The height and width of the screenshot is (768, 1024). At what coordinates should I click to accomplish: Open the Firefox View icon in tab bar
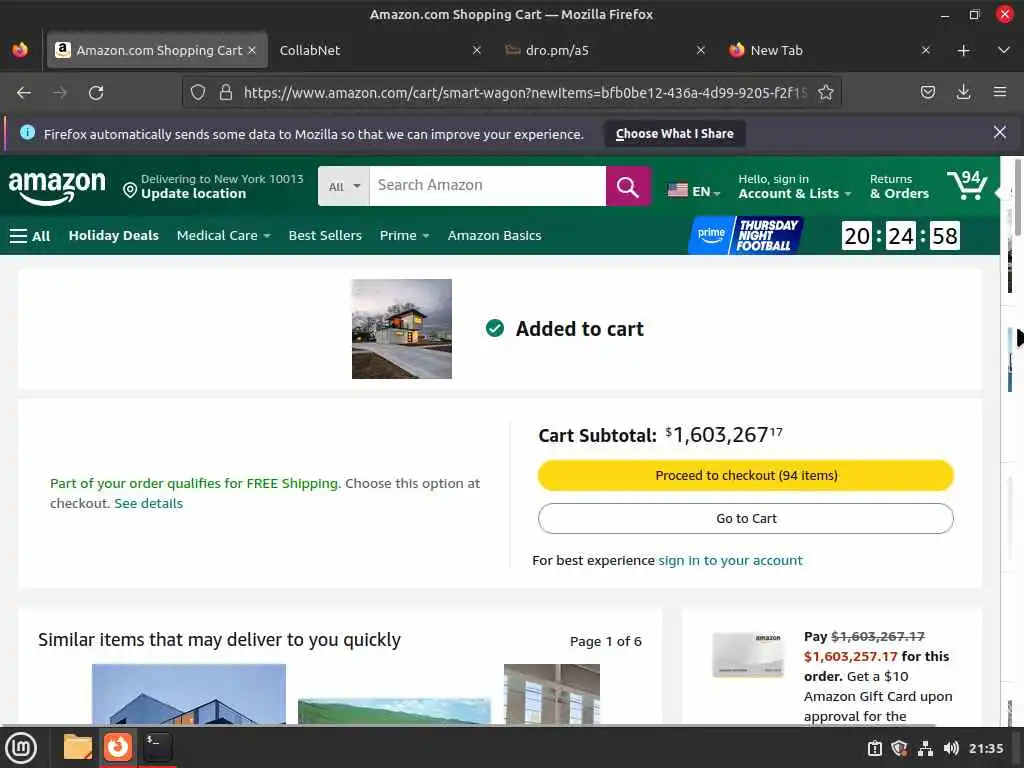click(20, 50)
